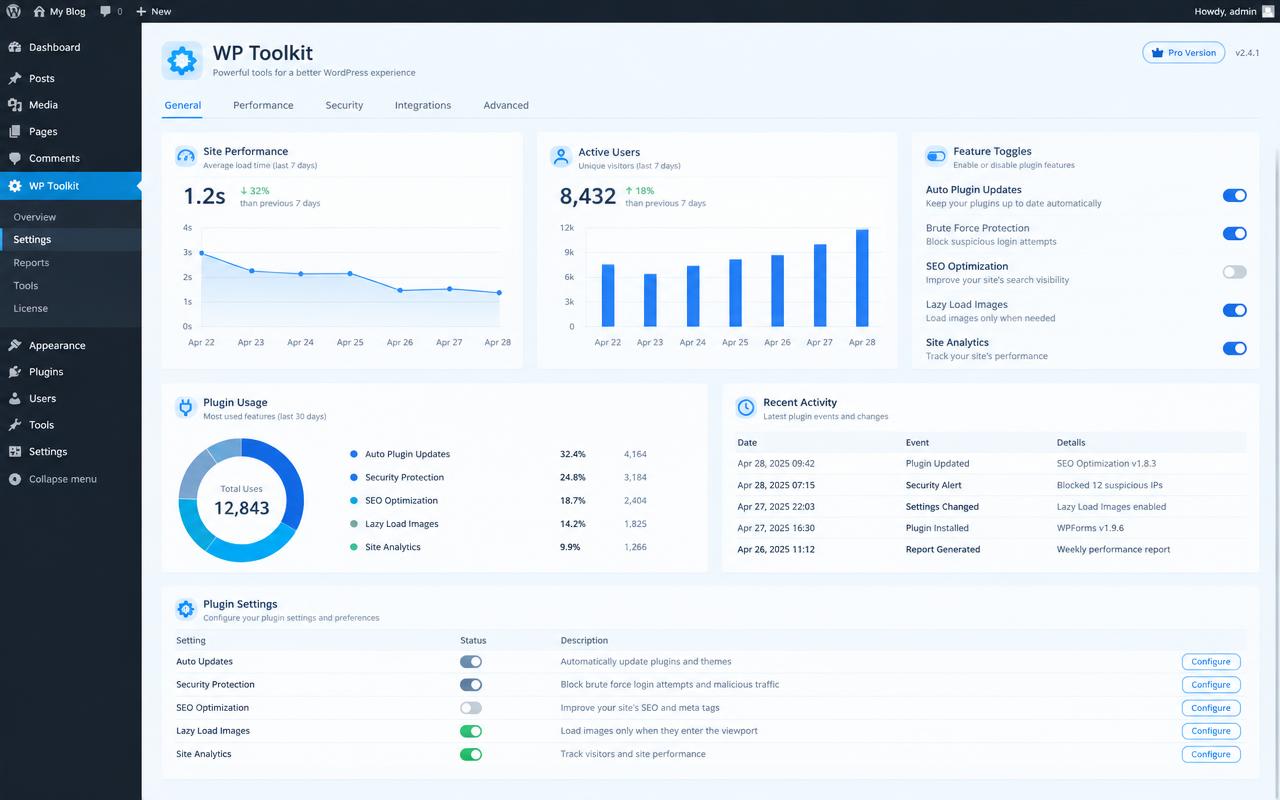1280x800 pixels.
Task: Toggle Auto Updates status in Plugin Settings
Action: tap(471, 662)
